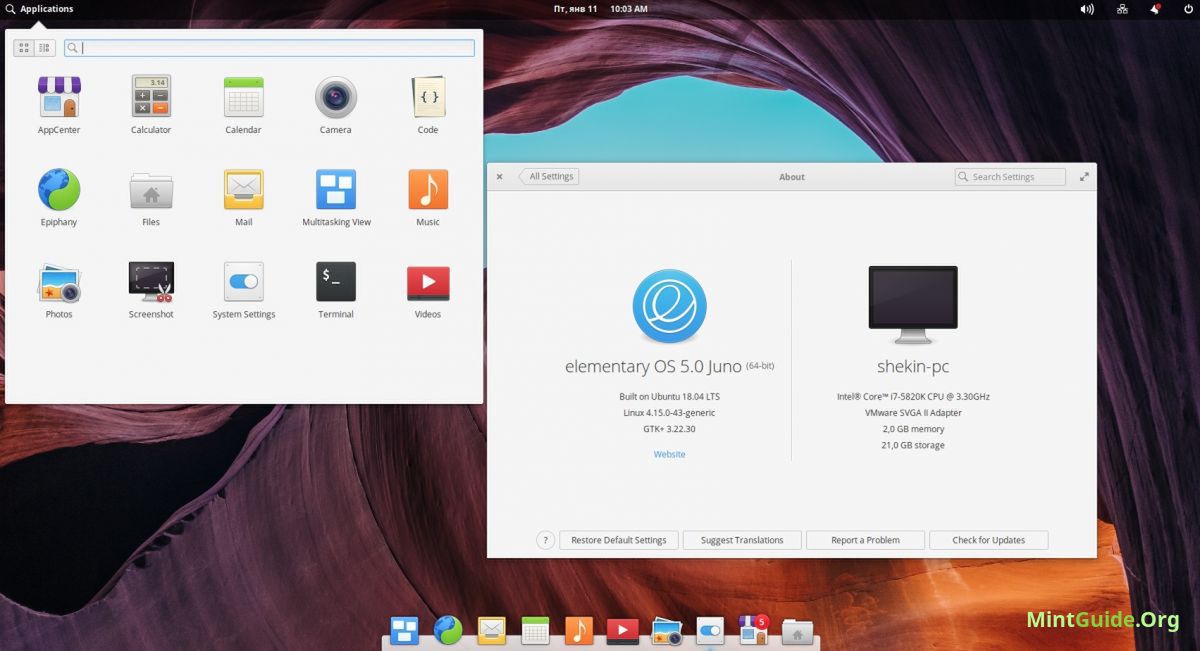Open Epiphany browser from the dock

tap(448, 630)
